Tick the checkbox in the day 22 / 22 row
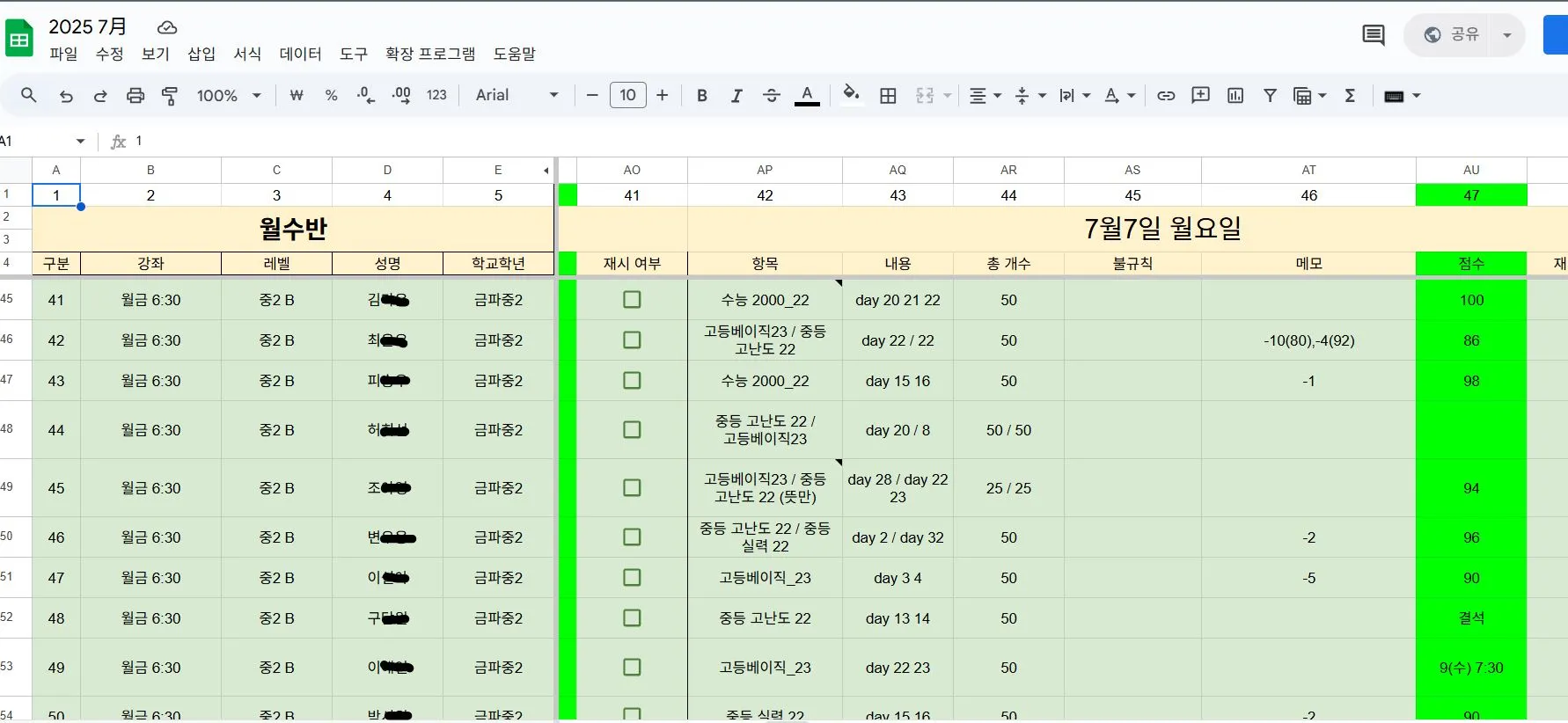Screen dimensions: 1568x723 coord(632,340)
